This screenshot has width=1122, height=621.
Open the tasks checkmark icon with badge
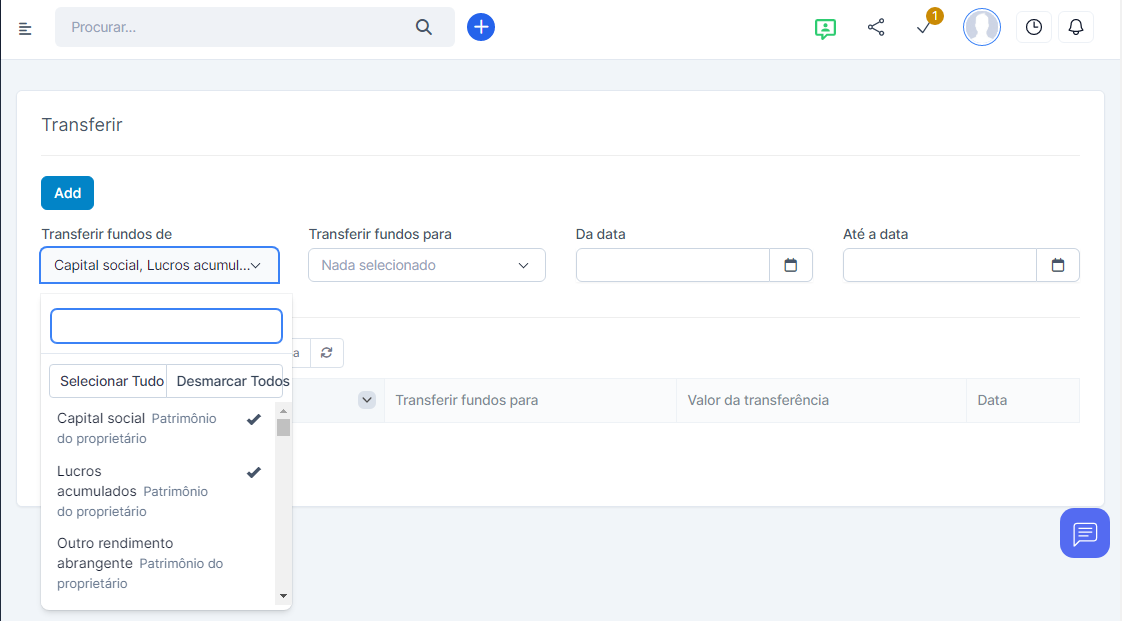(925, 27)
